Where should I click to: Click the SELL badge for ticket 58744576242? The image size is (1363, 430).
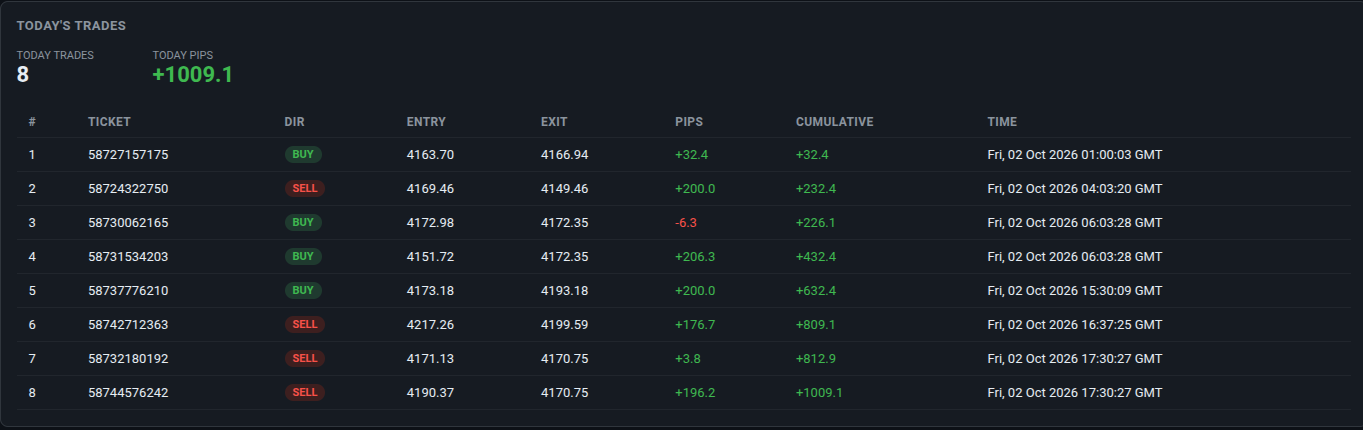305,393
